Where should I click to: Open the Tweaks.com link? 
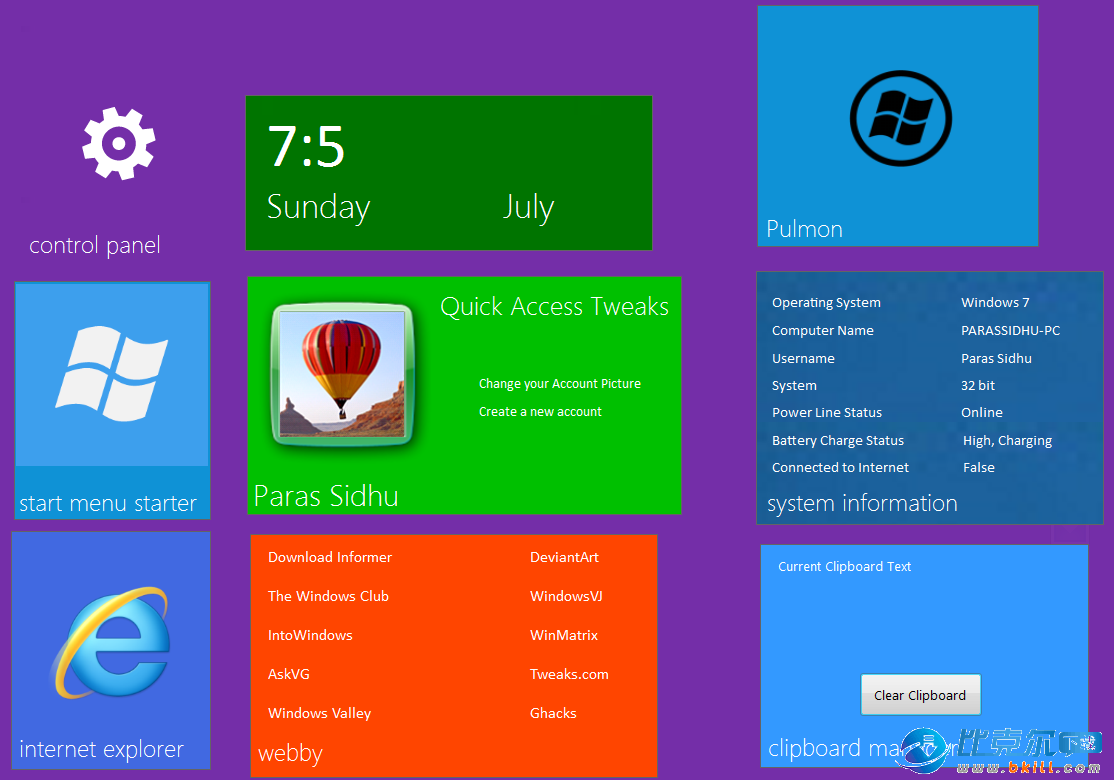tap(569, 674)
